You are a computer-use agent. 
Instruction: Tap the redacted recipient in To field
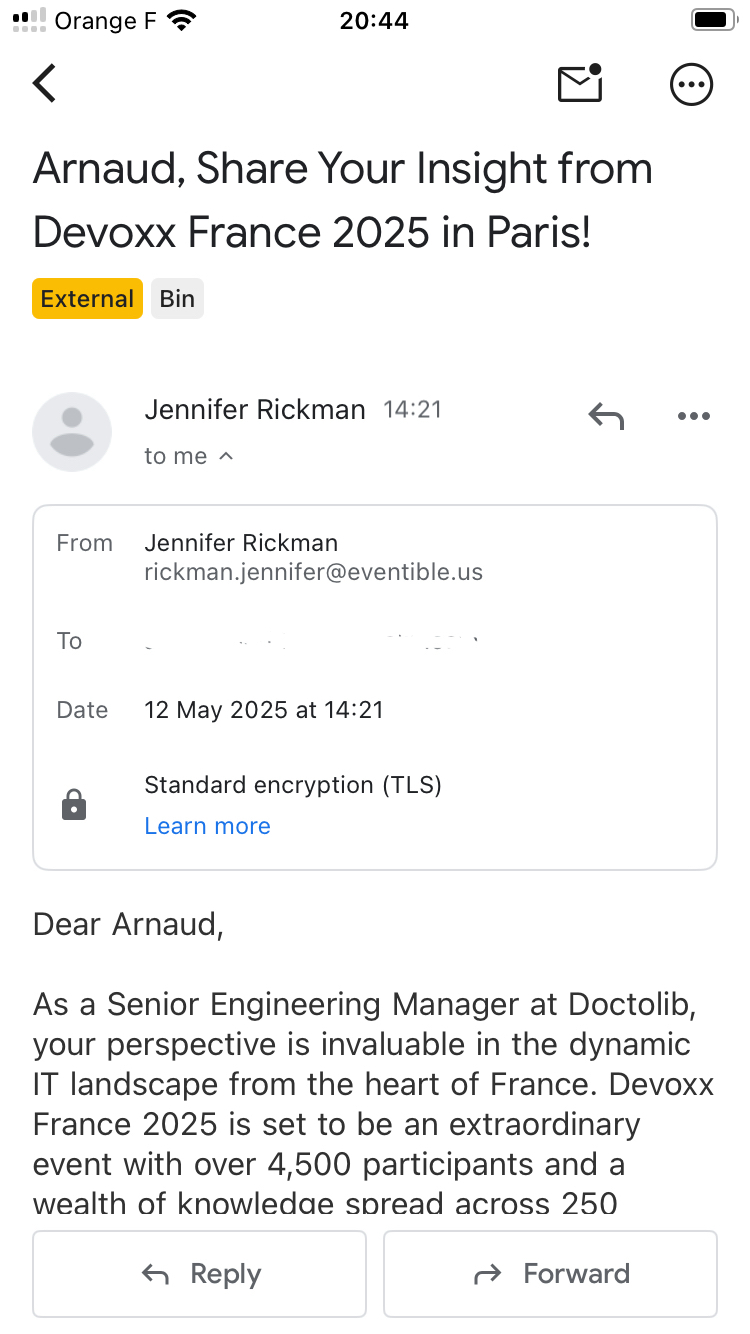(x=312, y=642)
